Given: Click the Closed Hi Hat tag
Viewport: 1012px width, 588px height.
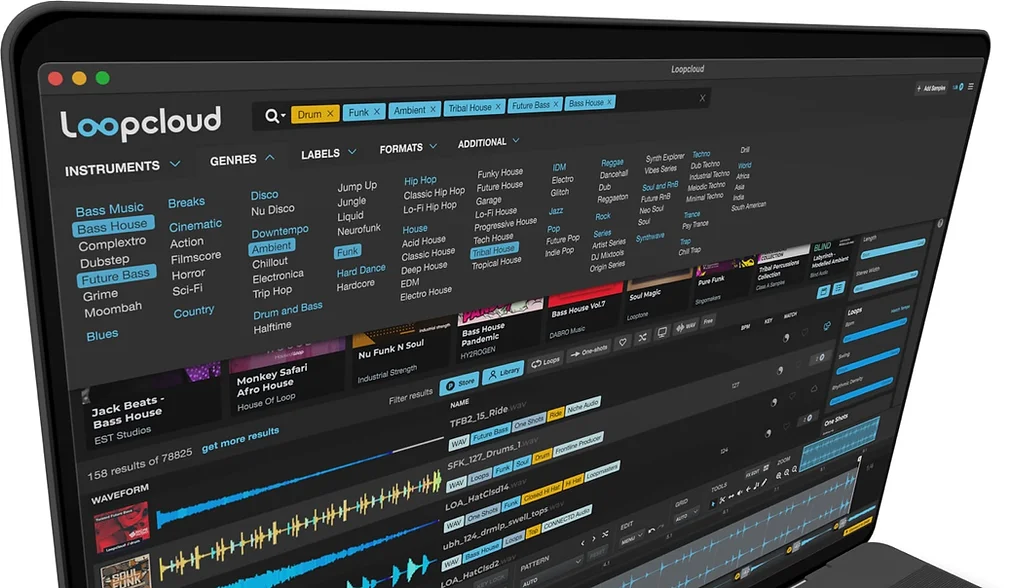Looking at the screenshot, I should click(541, 492).
